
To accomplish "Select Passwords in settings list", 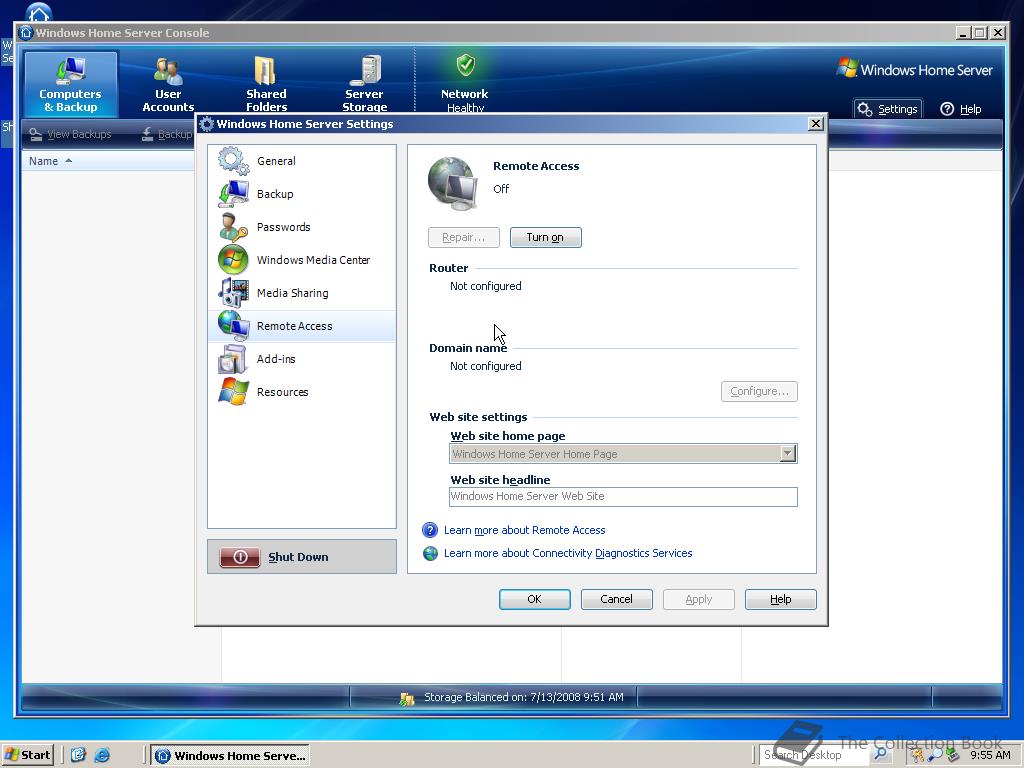I will 302,227.
